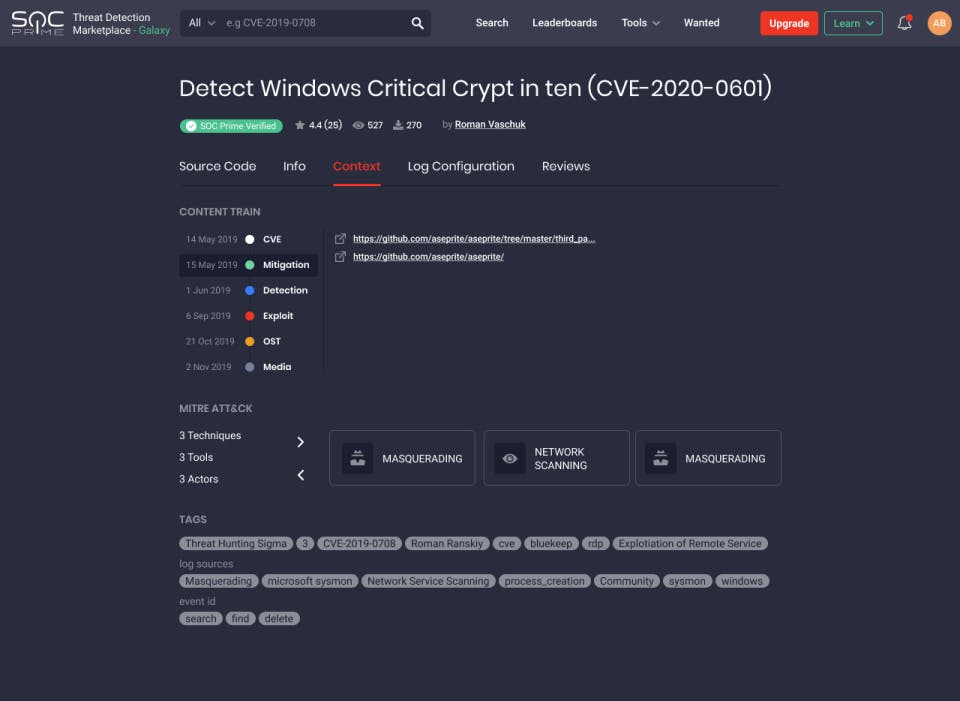Image resolution: width=960 pixels, height=701 pixels.
Task: Open the Network Scanning technique card
Action: [x=557, y=458]
